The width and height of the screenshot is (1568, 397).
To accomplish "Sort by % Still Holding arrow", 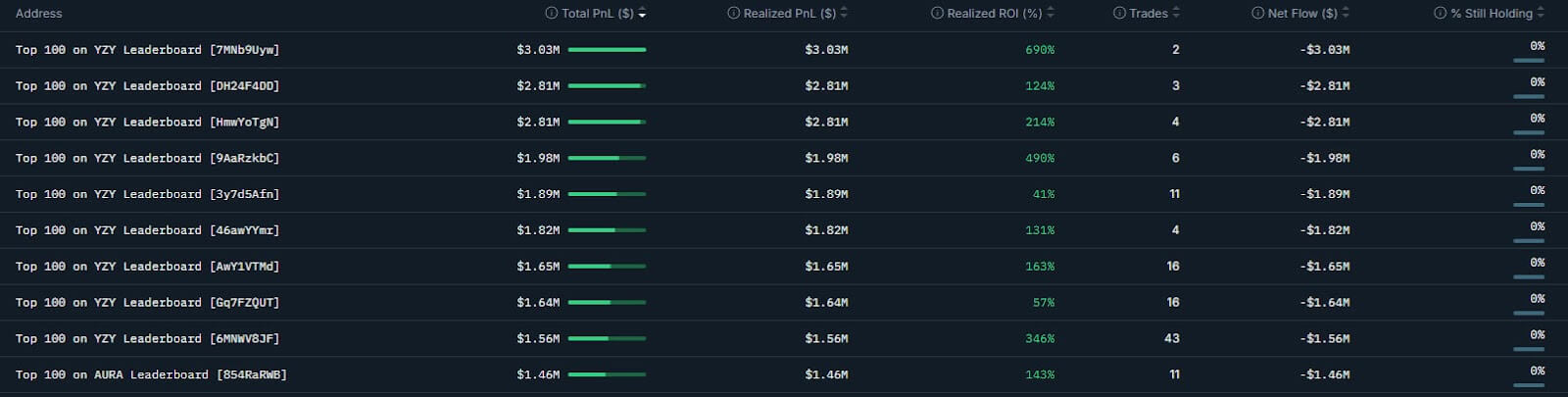I will click(x=1541, y=14).
